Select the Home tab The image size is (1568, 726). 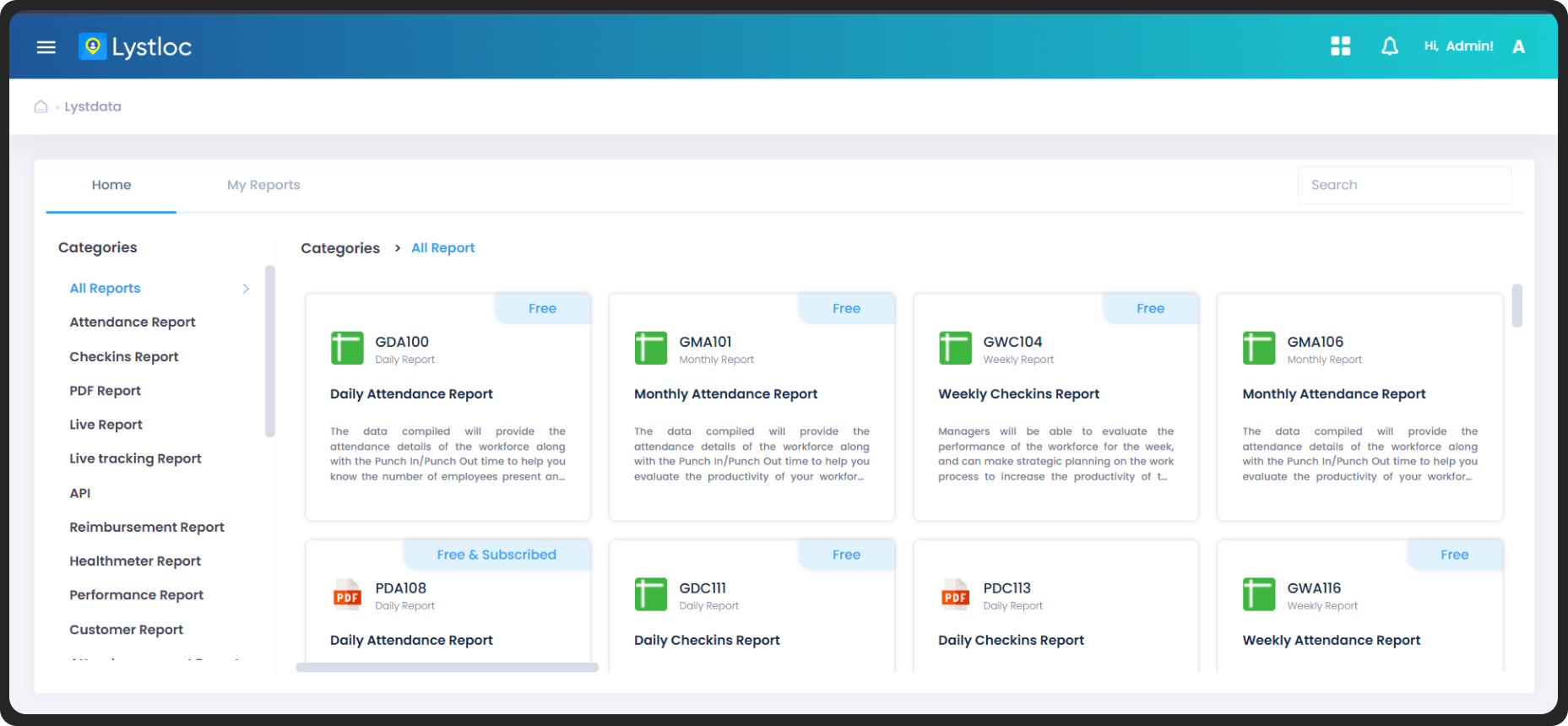[x=111, y=185]
